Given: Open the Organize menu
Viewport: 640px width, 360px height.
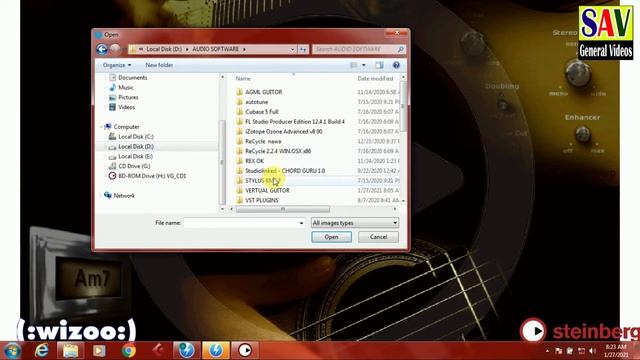Looking at the screenshot, I should (x=117, y=65).
